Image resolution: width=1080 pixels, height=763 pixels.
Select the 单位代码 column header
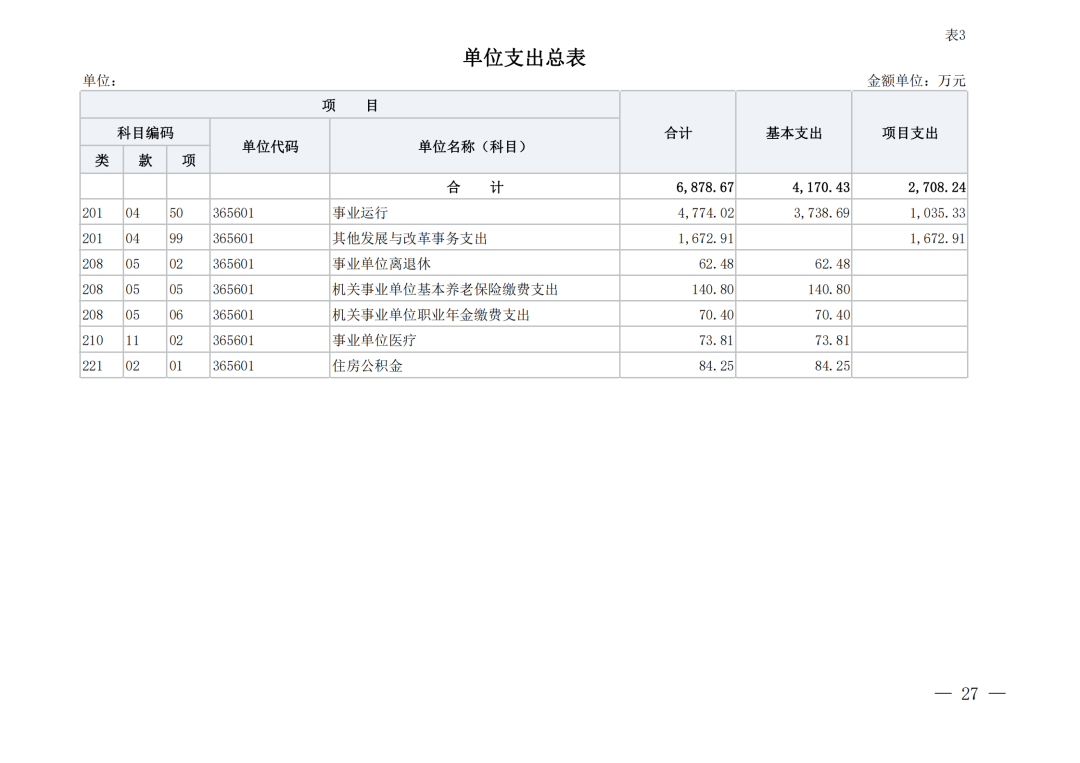tap(270, 146)
